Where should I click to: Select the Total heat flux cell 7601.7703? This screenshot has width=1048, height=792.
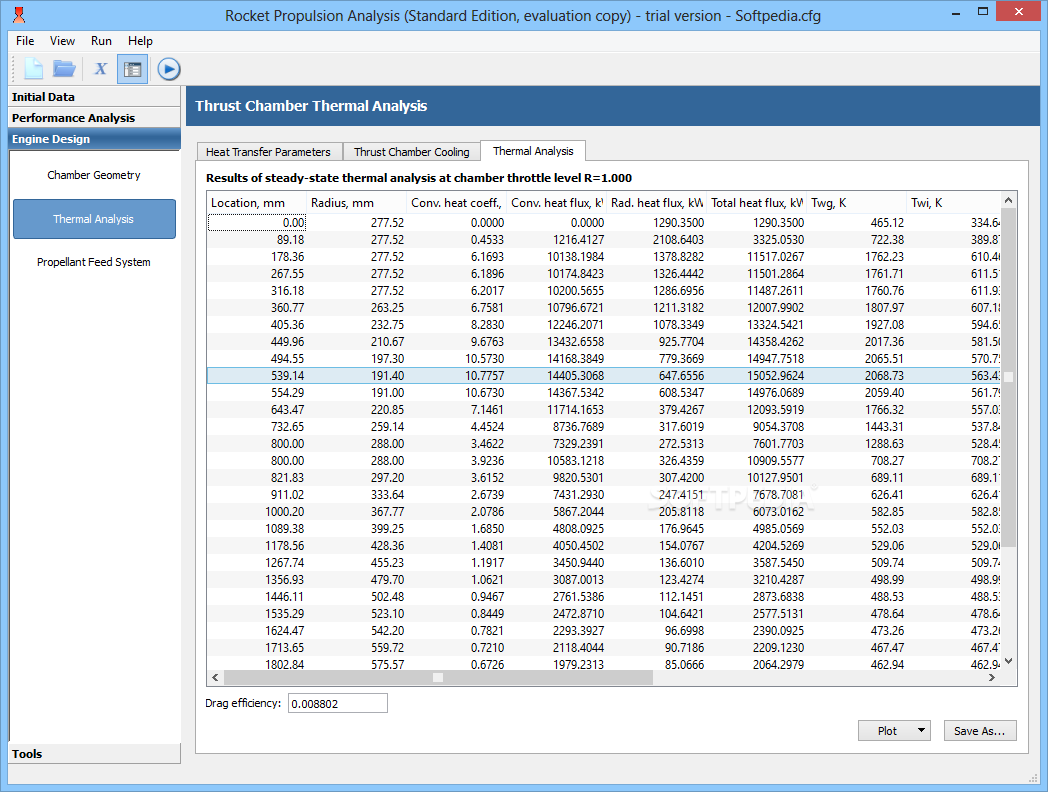point(757,444)
